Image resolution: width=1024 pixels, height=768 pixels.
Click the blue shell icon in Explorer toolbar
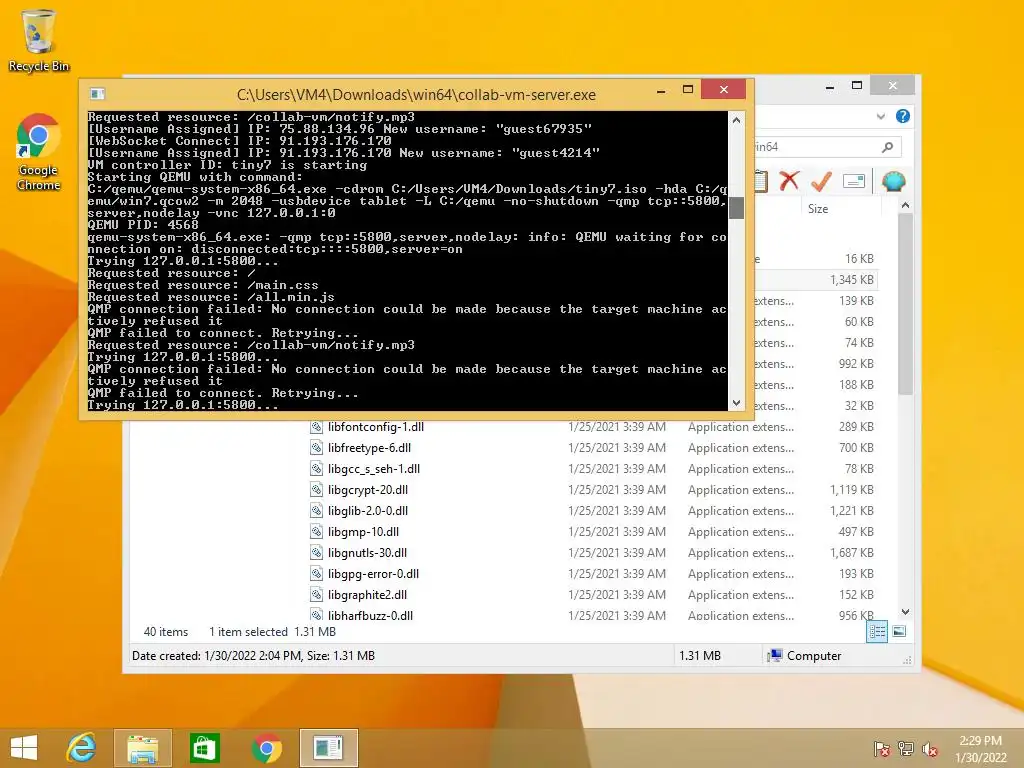(x=893, y=181)
